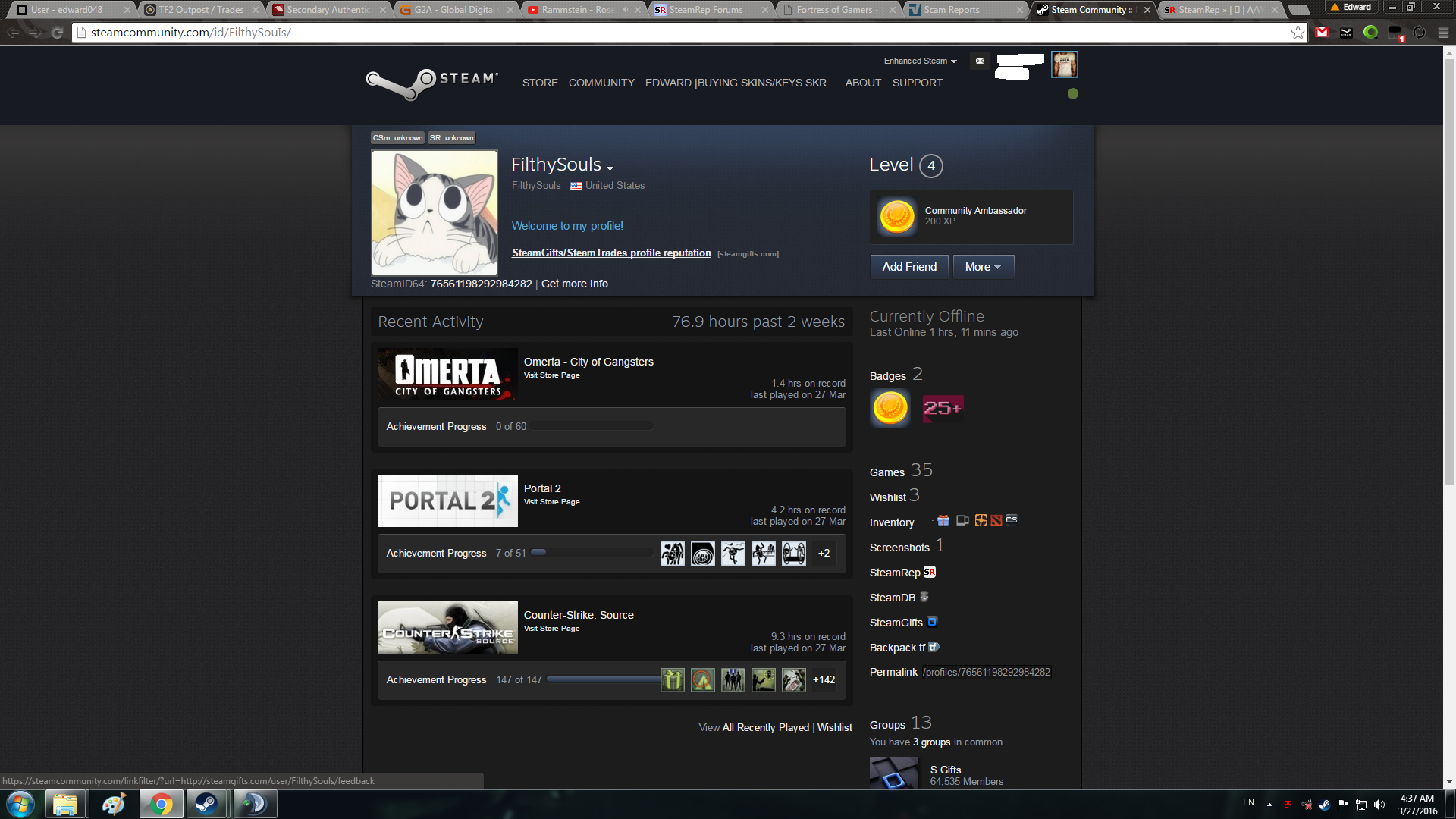Click the Backpack.tf icon
1456x819 pixels.
point(934,647)
